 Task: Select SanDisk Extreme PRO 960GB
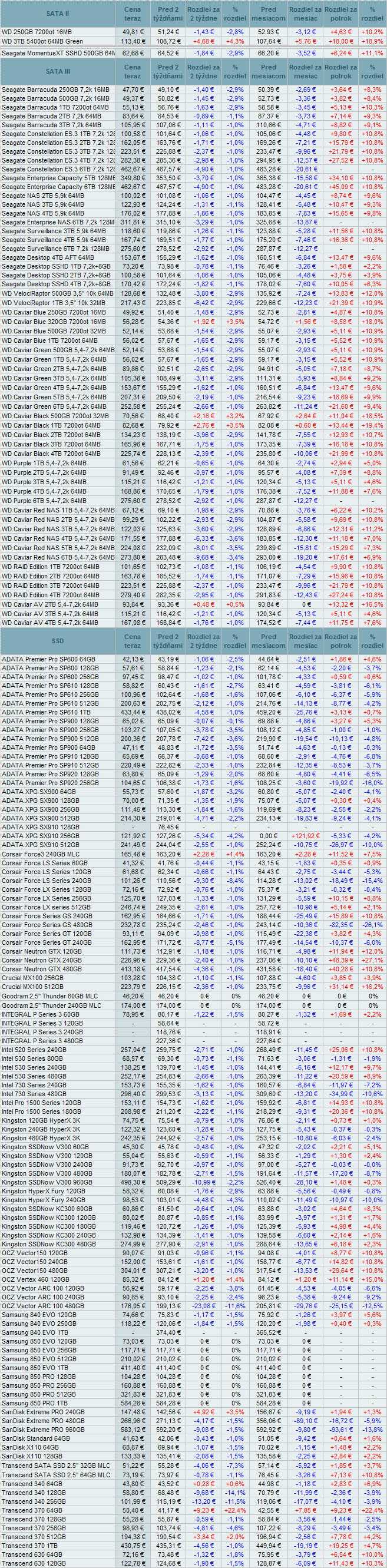tap(43, 1428)
